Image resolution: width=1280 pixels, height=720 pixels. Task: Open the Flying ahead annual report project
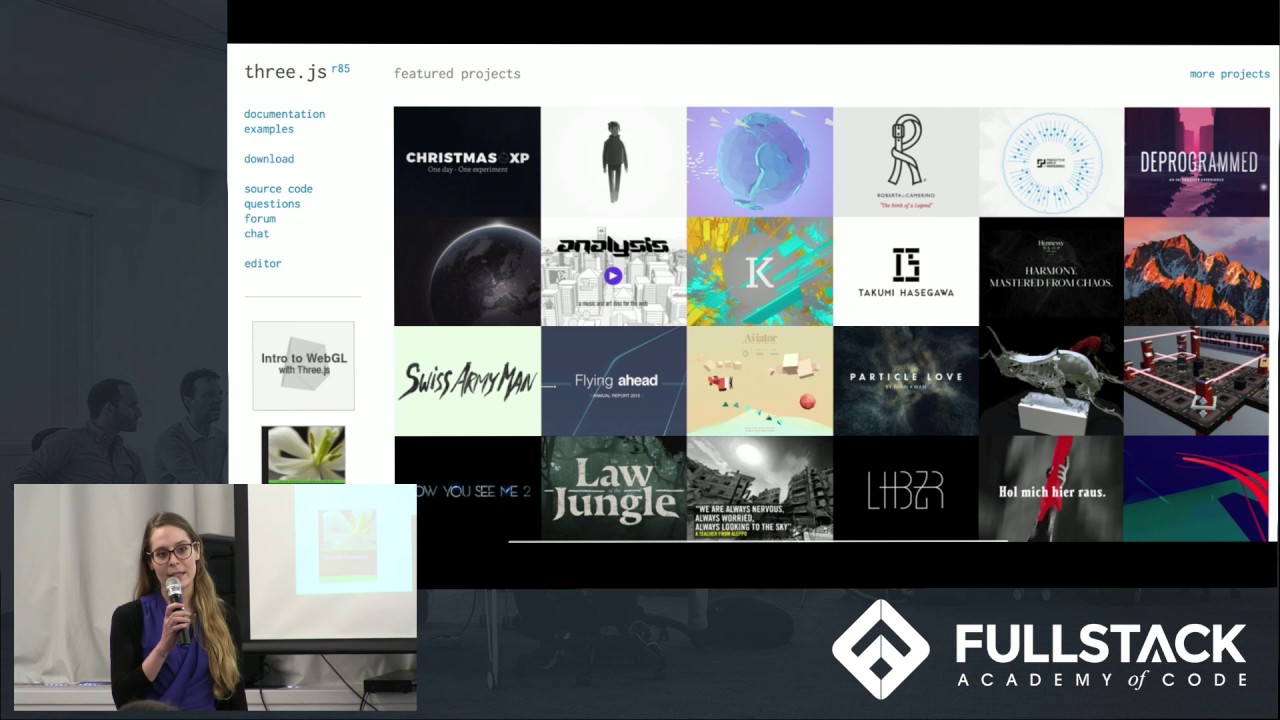pyautogui.click(x=614, y=381)
